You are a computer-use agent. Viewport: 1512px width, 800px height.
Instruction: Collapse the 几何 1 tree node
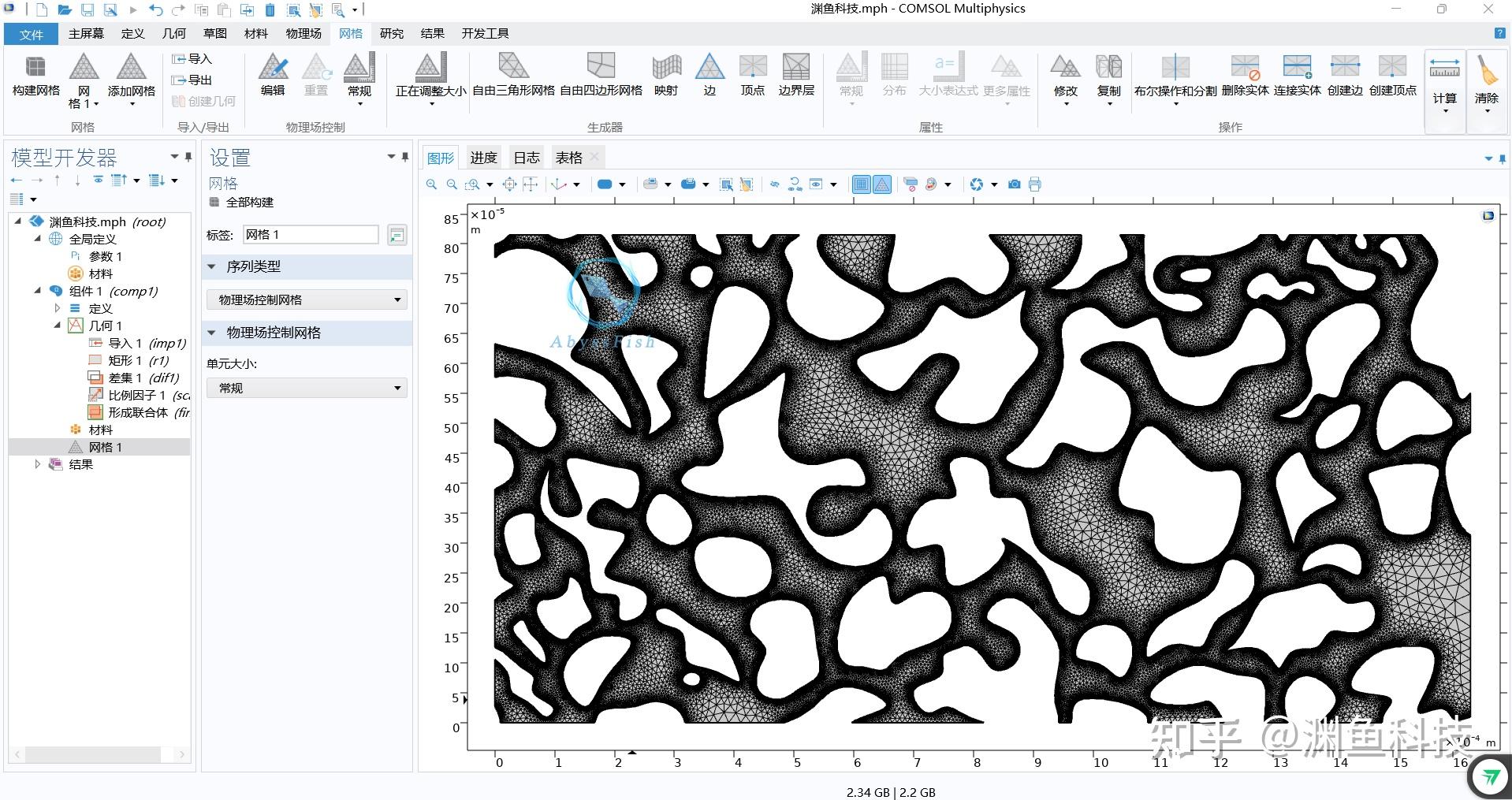pos(58,326)
